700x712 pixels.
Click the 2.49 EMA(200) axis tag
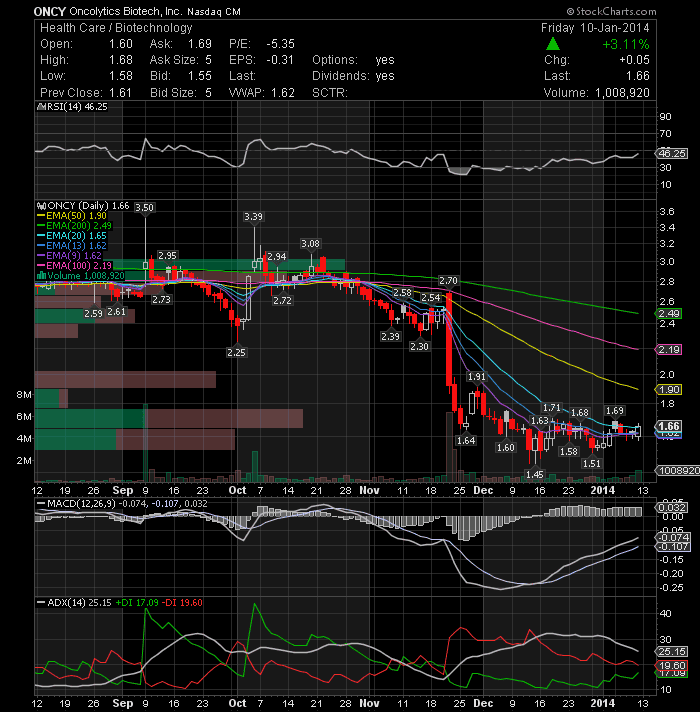668,313
